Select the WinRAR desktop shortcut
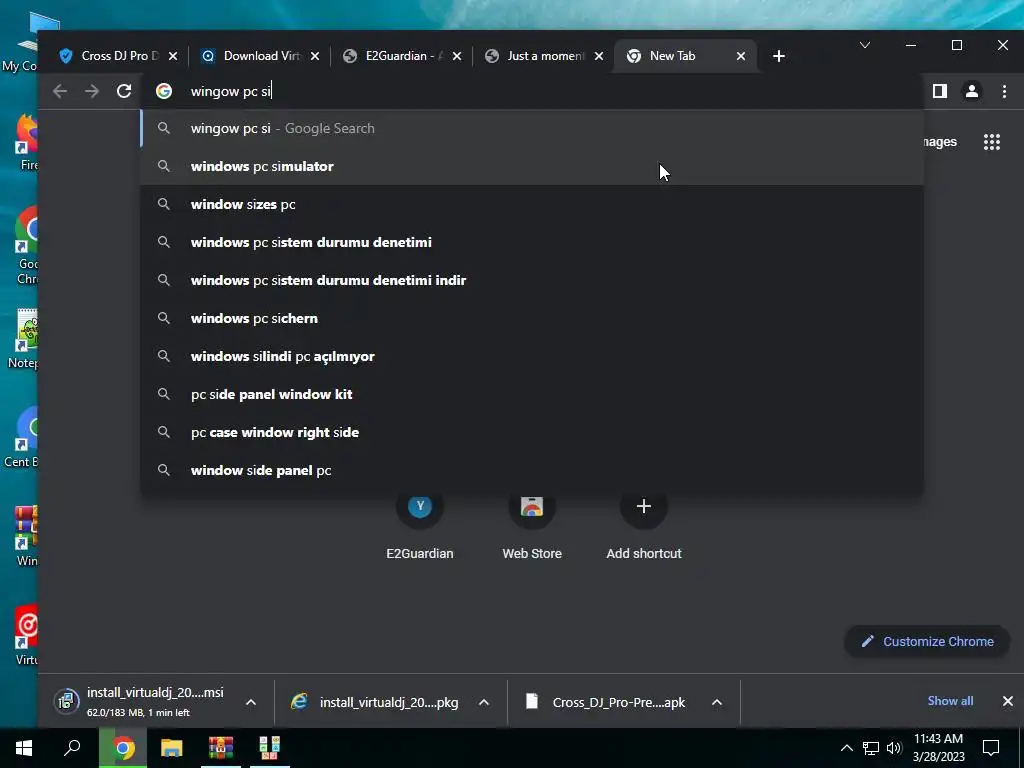Screen dimensions: 1024x768 (26, 536)
